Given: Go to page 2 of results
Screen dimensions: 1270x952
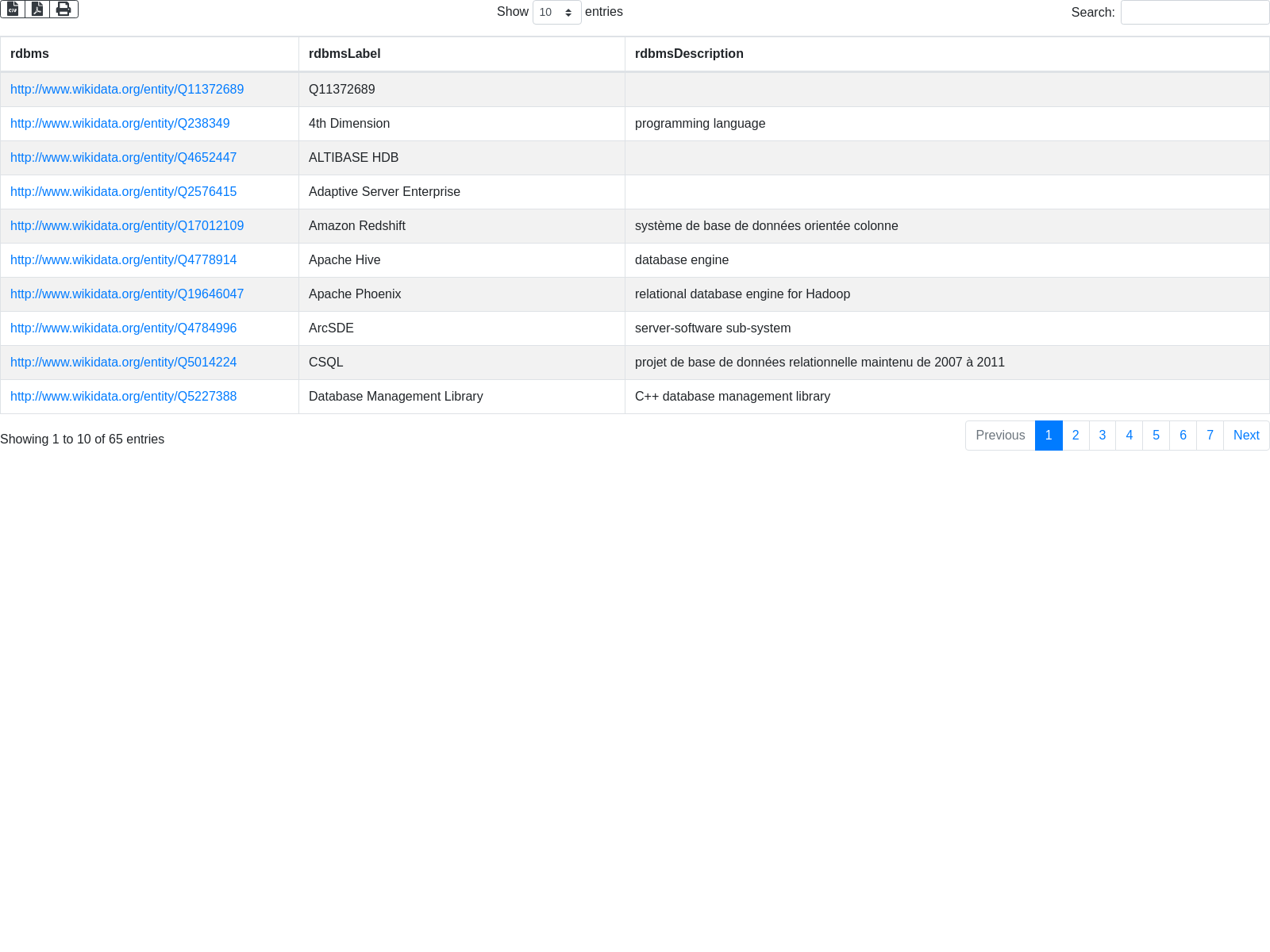Looking at the screenshot, I should click(1076, 436).
